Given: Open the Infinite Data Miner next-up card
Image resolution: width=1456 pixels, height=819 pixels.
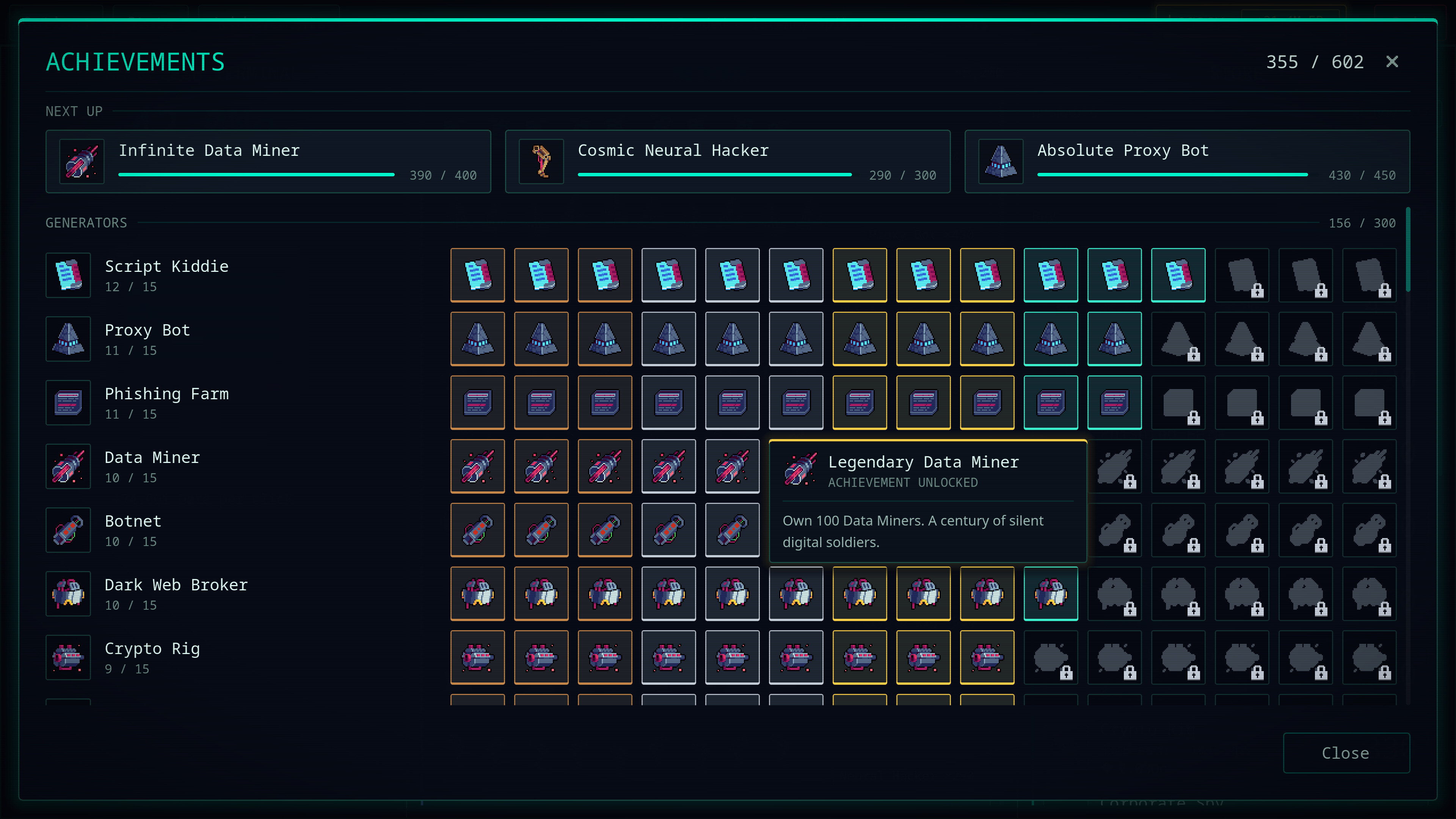Looking at the screenshot, I should [x=268, y=162].
